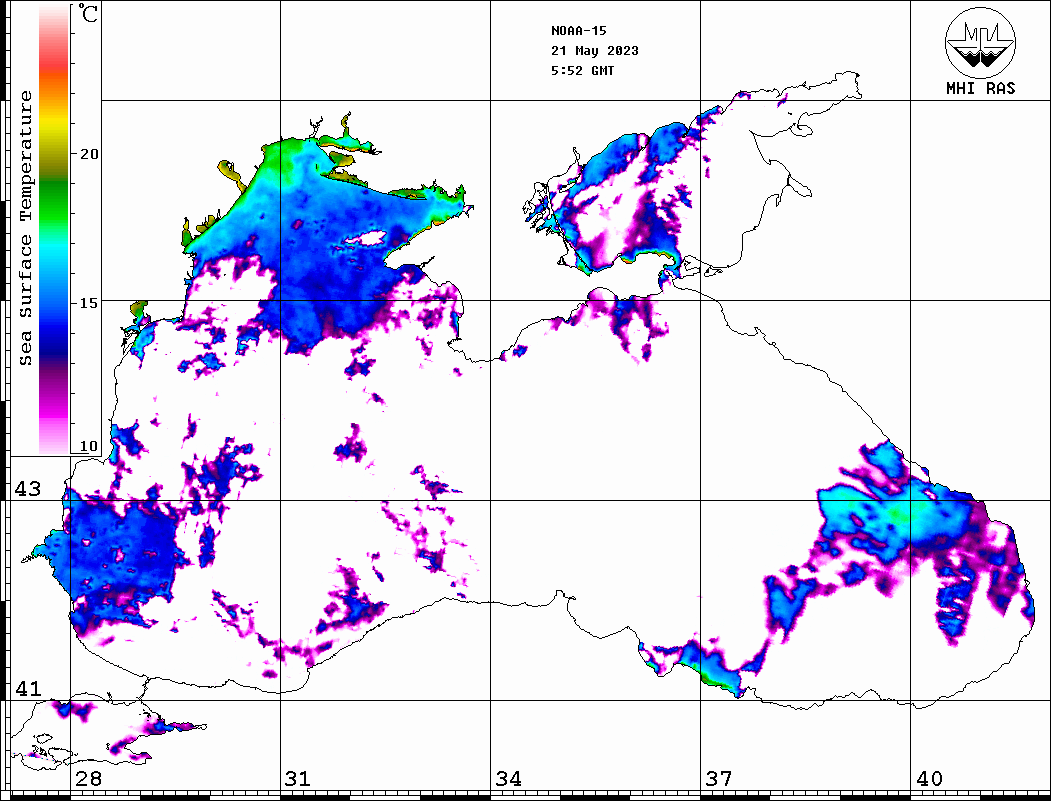1051x801 pixels.
Task: Click the MHI RAS logo emblem
Action: [980, 42]
